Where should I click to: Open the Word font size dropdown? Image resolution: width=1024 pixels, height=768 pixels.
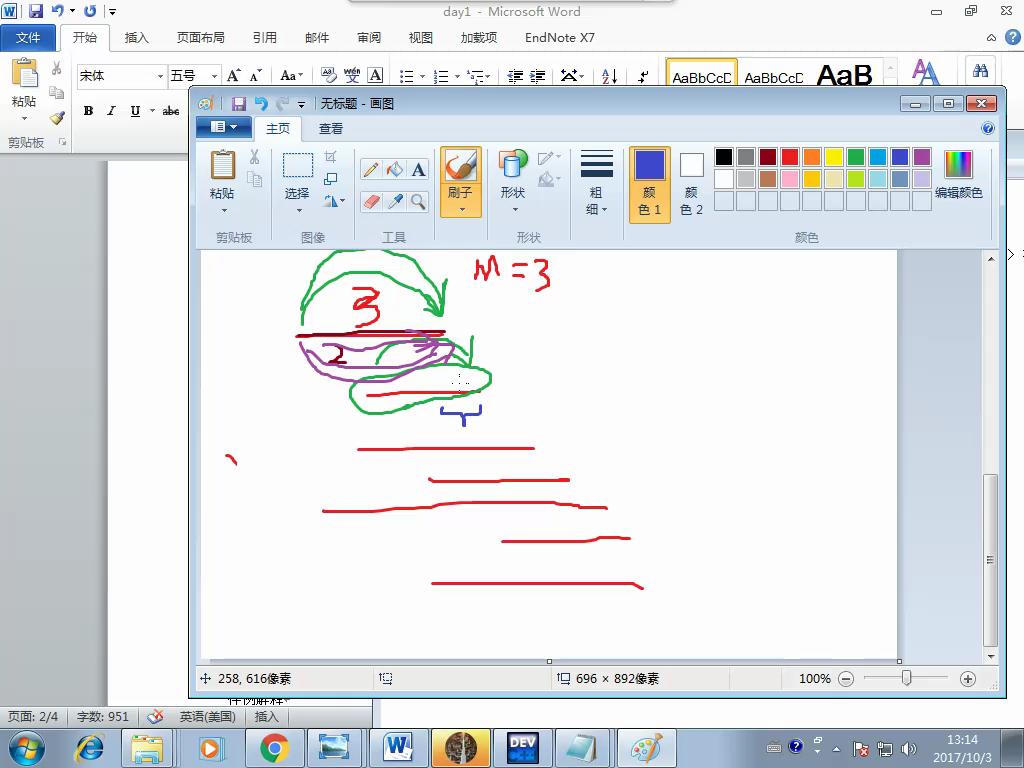pyautogui.click(x=214, y=76)
